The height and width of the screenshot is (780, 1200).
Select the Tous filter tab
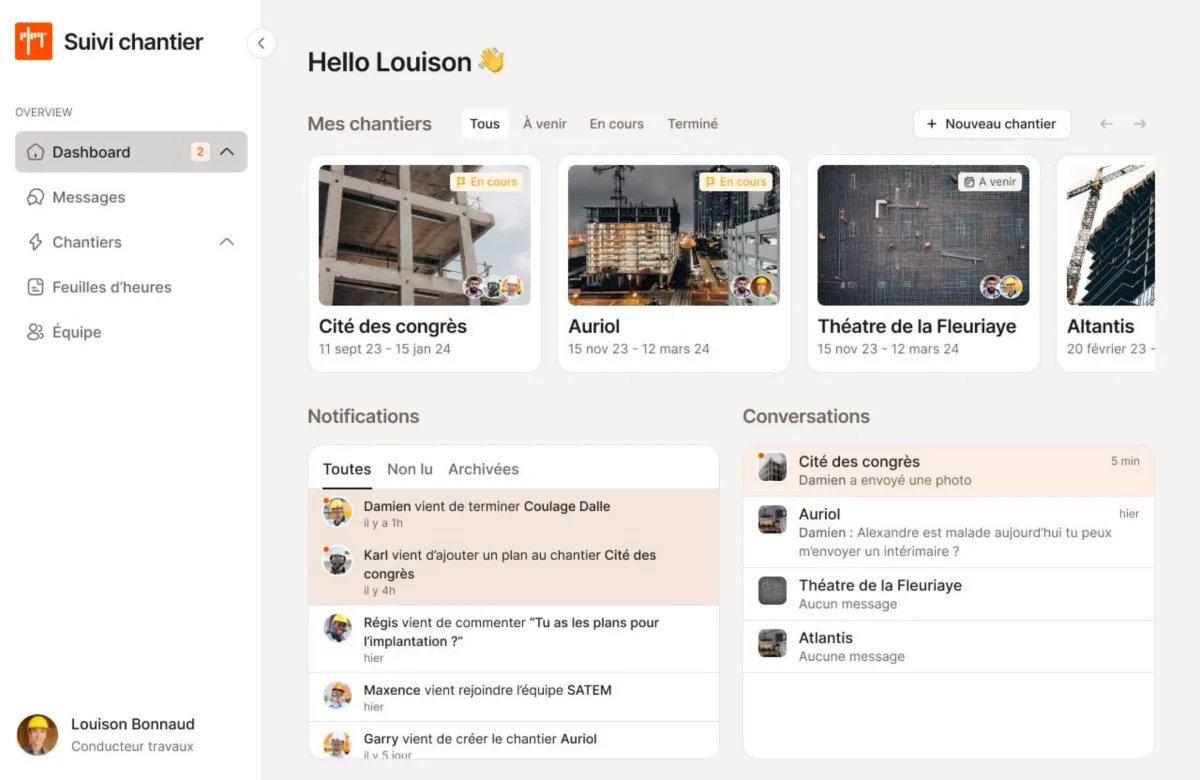[x=485, y=124]
